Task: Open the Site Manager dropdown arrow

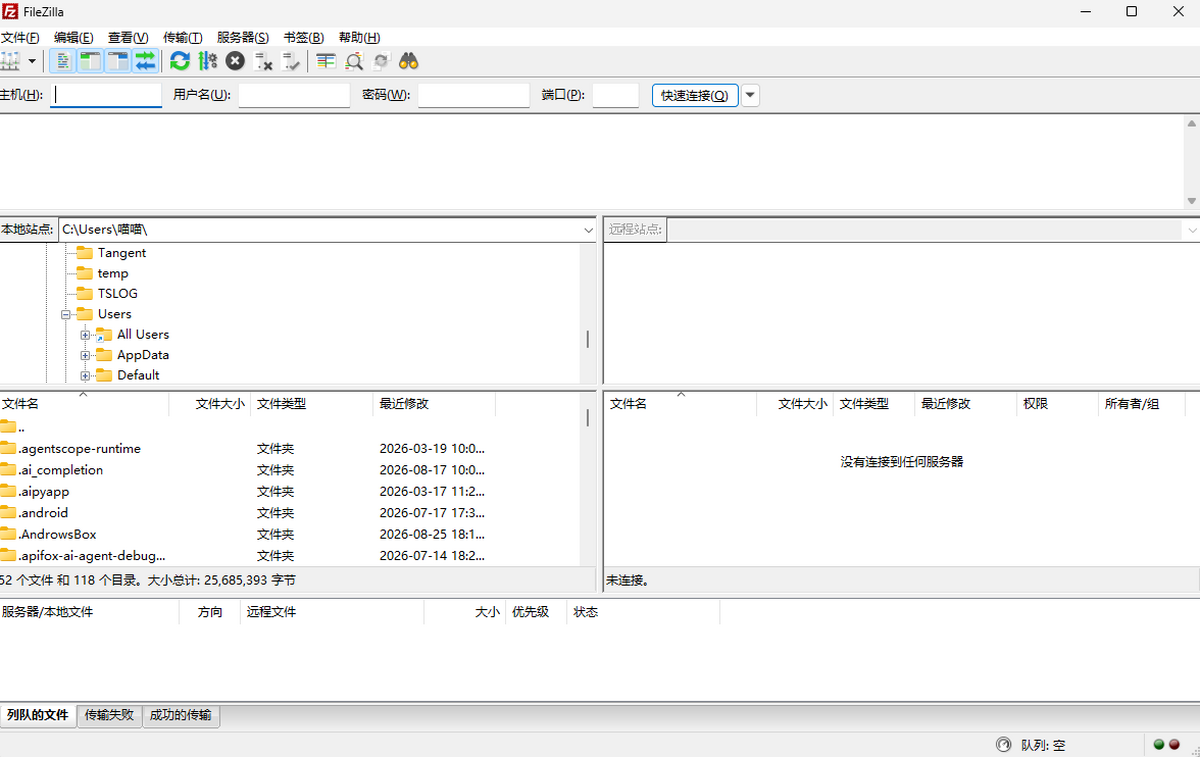Action: click(x=32, y=61)
